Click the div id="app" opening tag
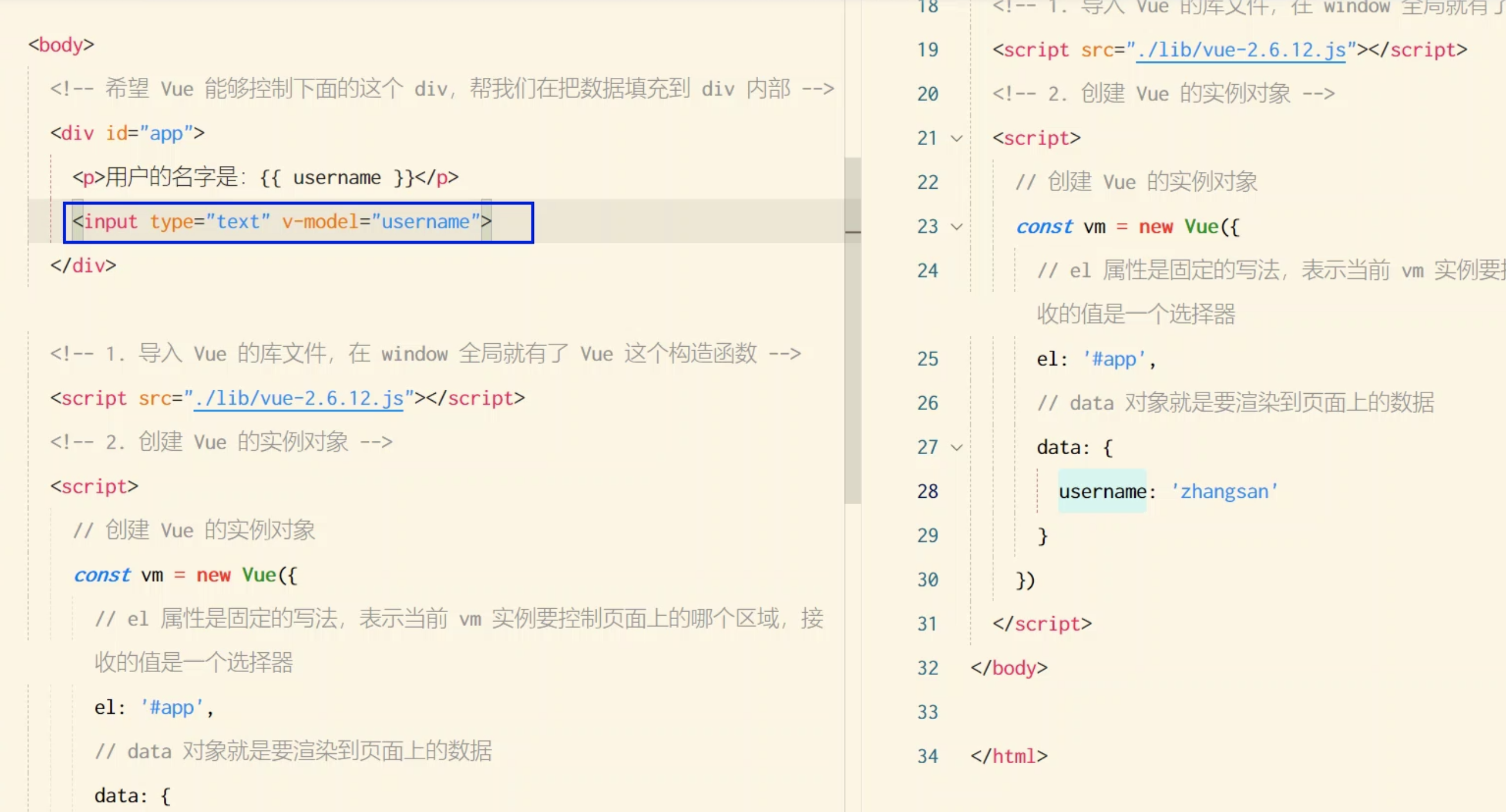This screenshot has width=1506, height=812. (127, 133)
